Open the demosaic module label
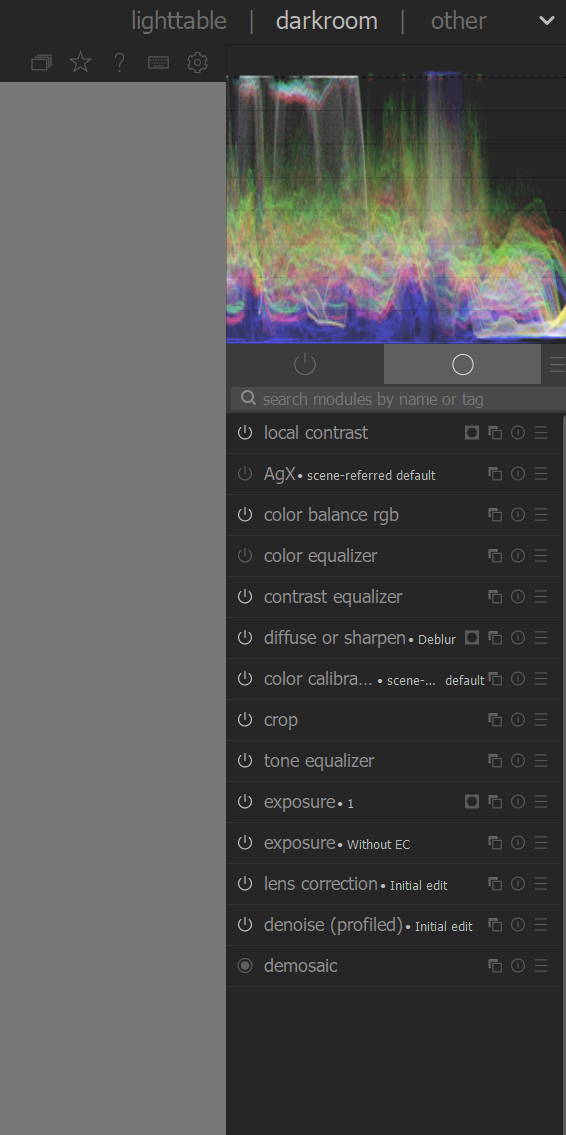Image resolution: width=566 pixels, height=1135 pixels. (300, 966)
